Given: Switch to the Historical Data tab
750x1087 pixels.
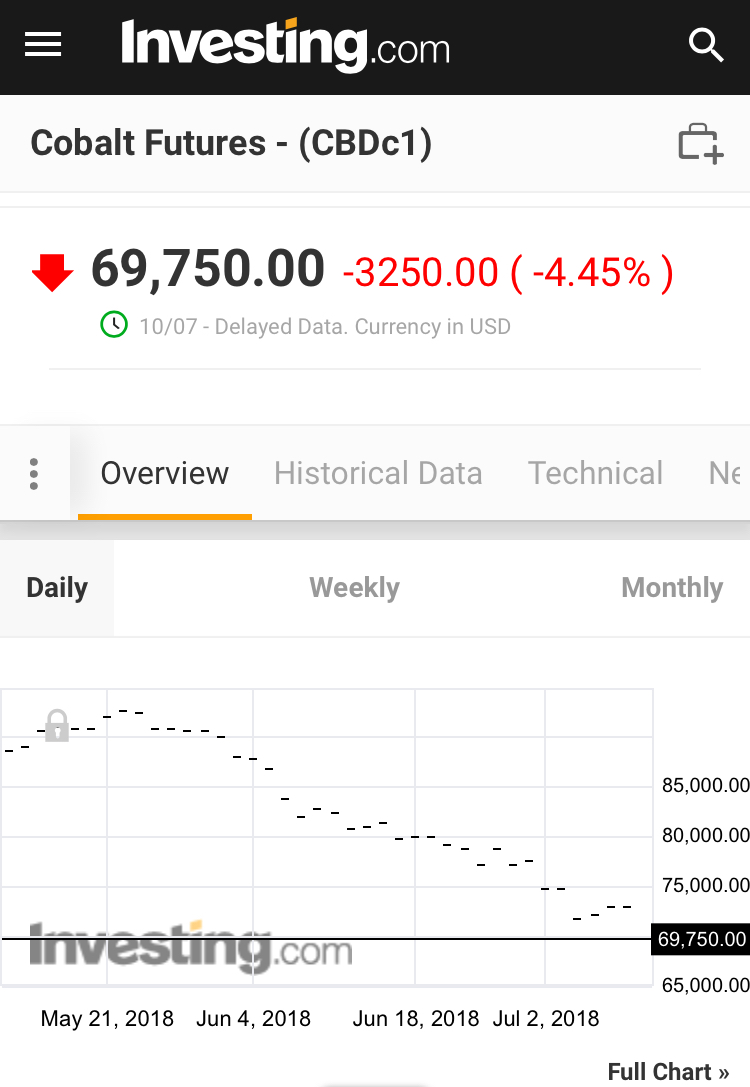Looking at the screenshot, I should coord(378,473).
